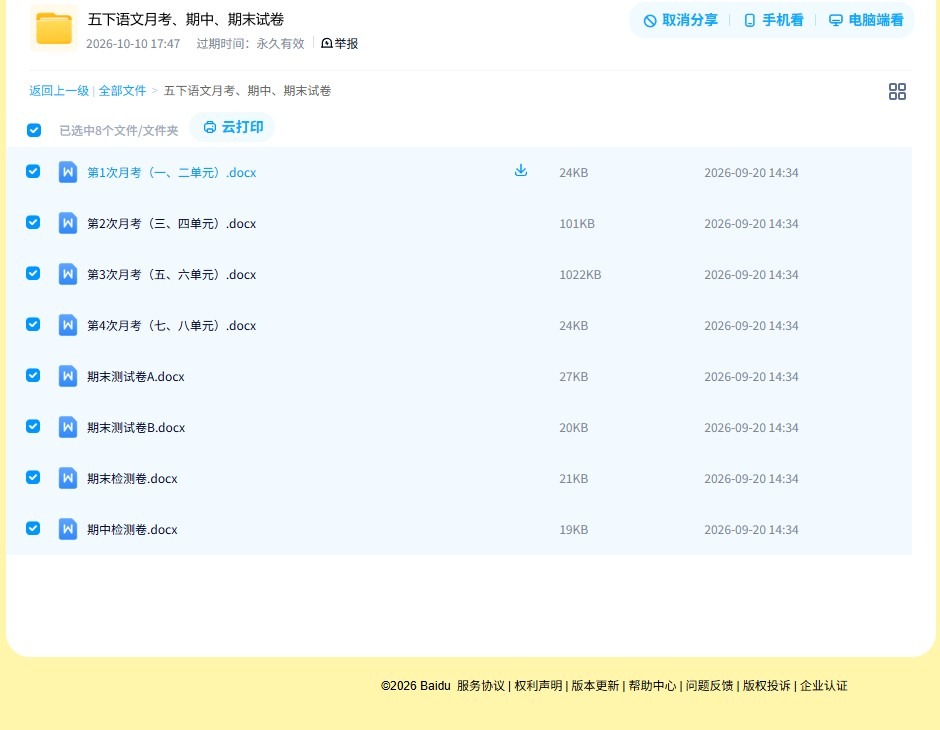Uncheck 期中检测卷.docx checkbox

pos(33,528)
